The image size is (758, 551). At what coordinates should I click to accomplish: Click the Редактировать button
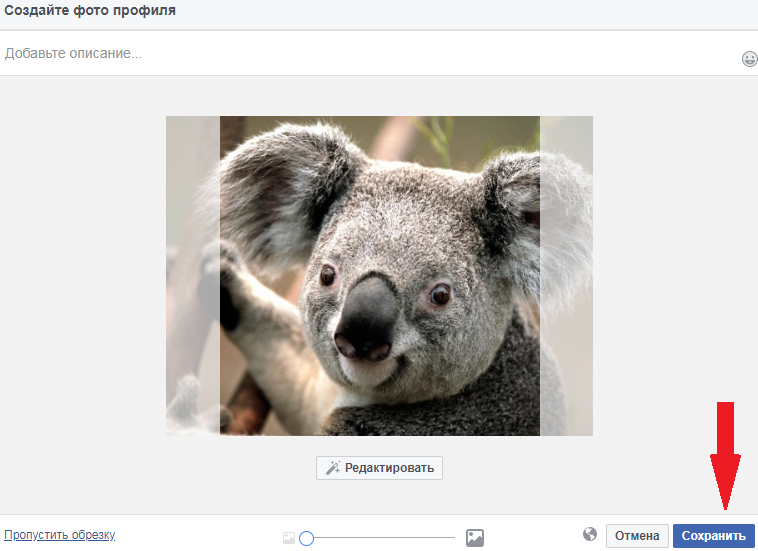pos(379,468)
